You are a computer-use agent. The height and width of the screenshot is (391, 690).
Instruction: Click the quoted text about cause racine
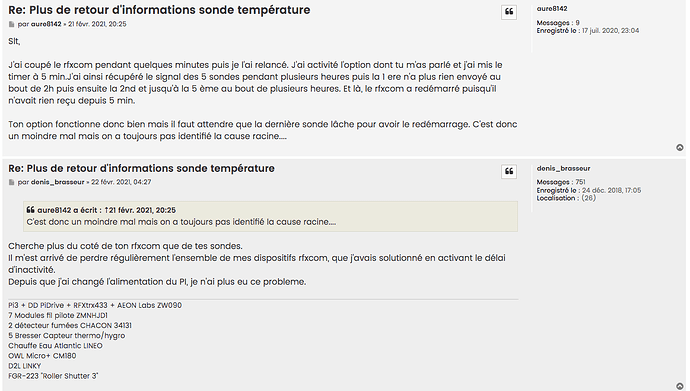coord(181,222)
